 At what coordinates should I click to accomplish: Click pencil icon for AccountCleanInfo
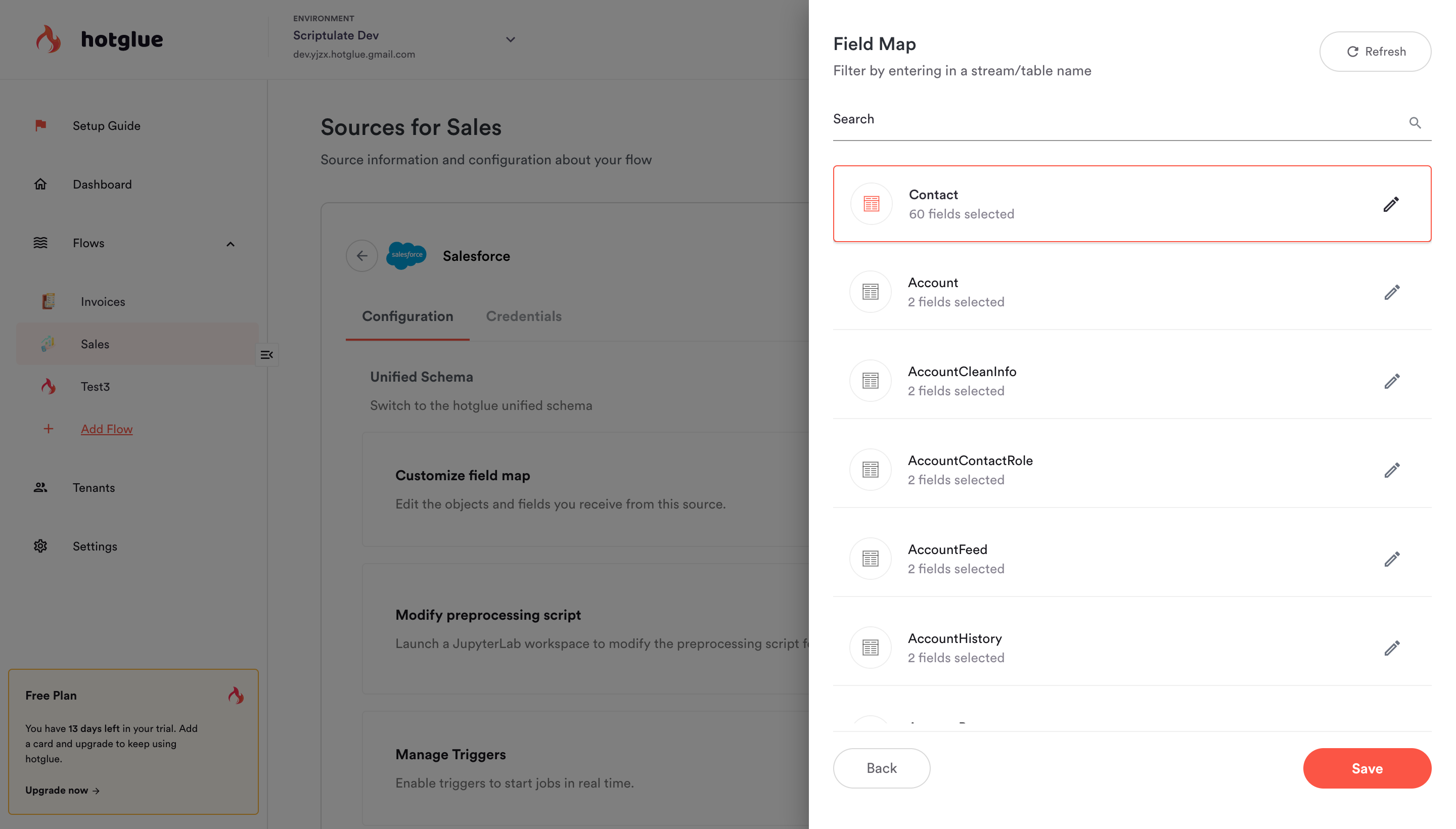tap(1392, 381)
